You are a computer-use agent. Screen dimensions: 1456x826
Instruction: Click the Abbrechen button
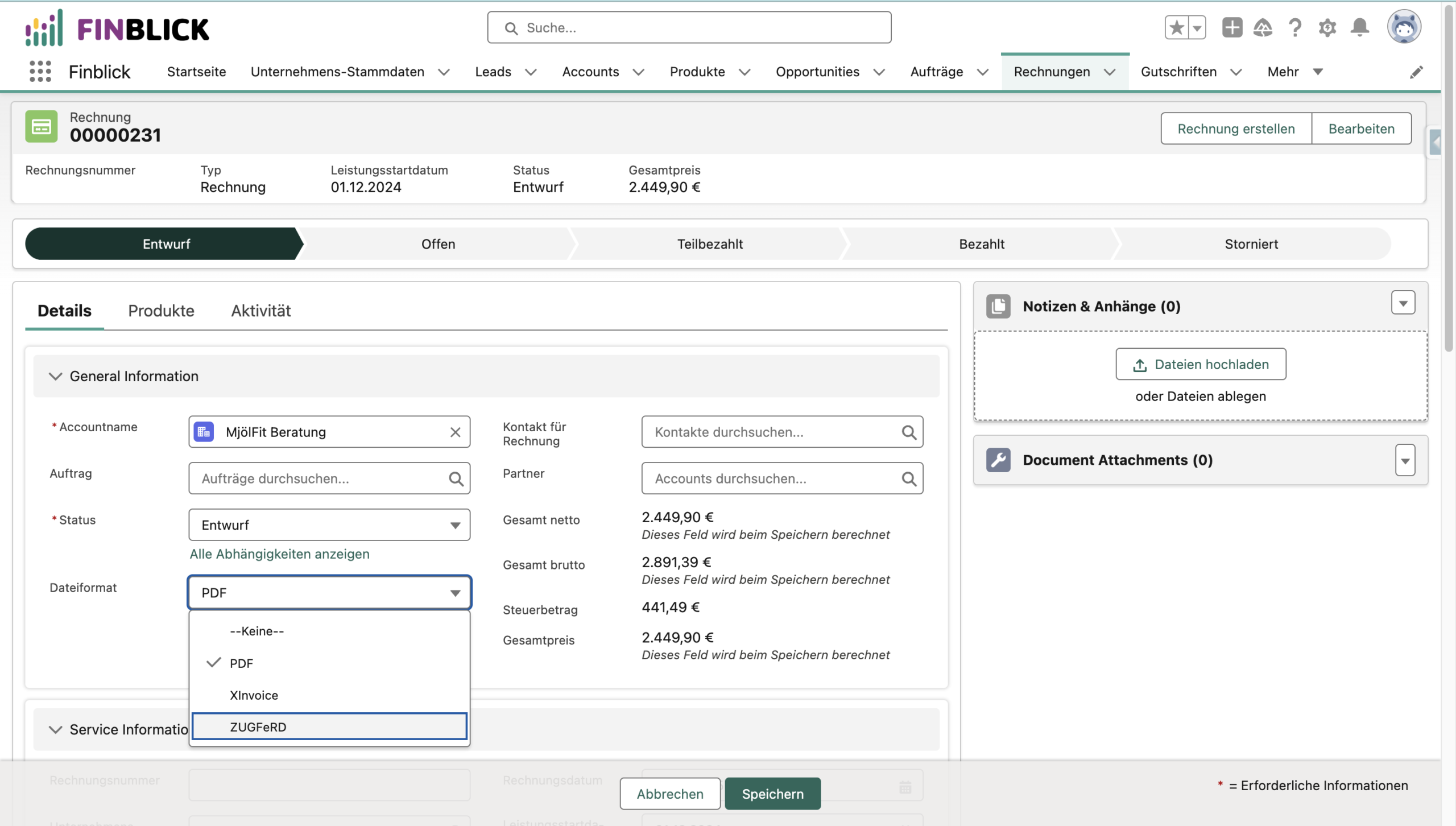coord(670,794)
